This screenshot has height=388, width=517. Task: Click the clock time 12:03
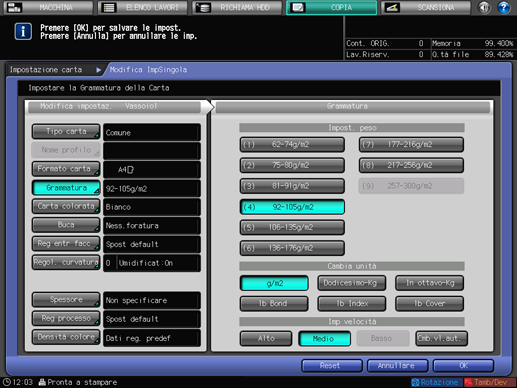18,382
